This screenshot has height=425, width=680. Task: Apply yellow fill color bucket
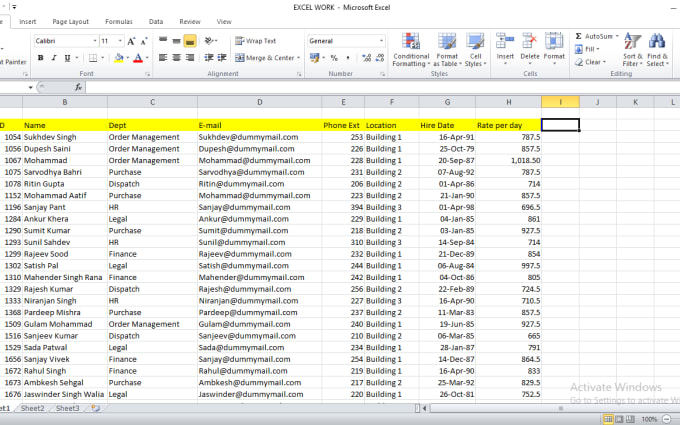(119, 58)
